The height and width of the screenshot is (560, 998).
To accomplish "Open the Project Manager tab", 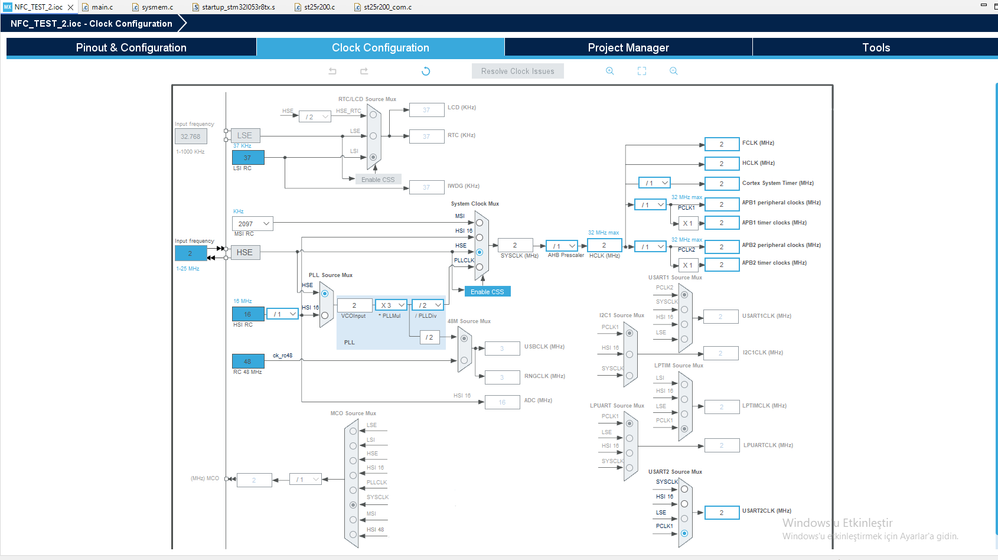I will pyautogui.click(x=628, y=48).
